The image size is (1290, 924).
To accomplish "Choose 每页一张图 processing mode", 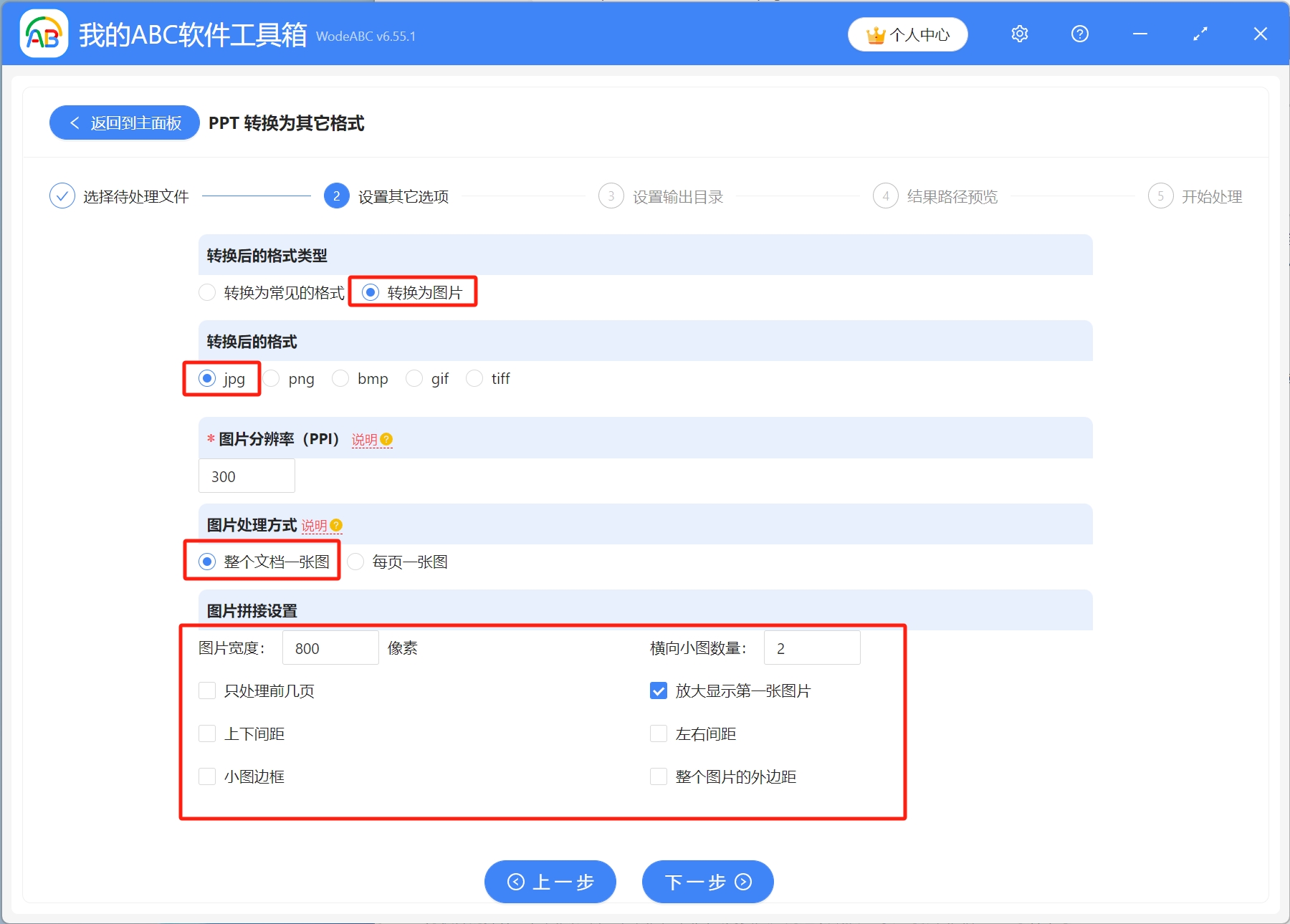I will [355, 562].
